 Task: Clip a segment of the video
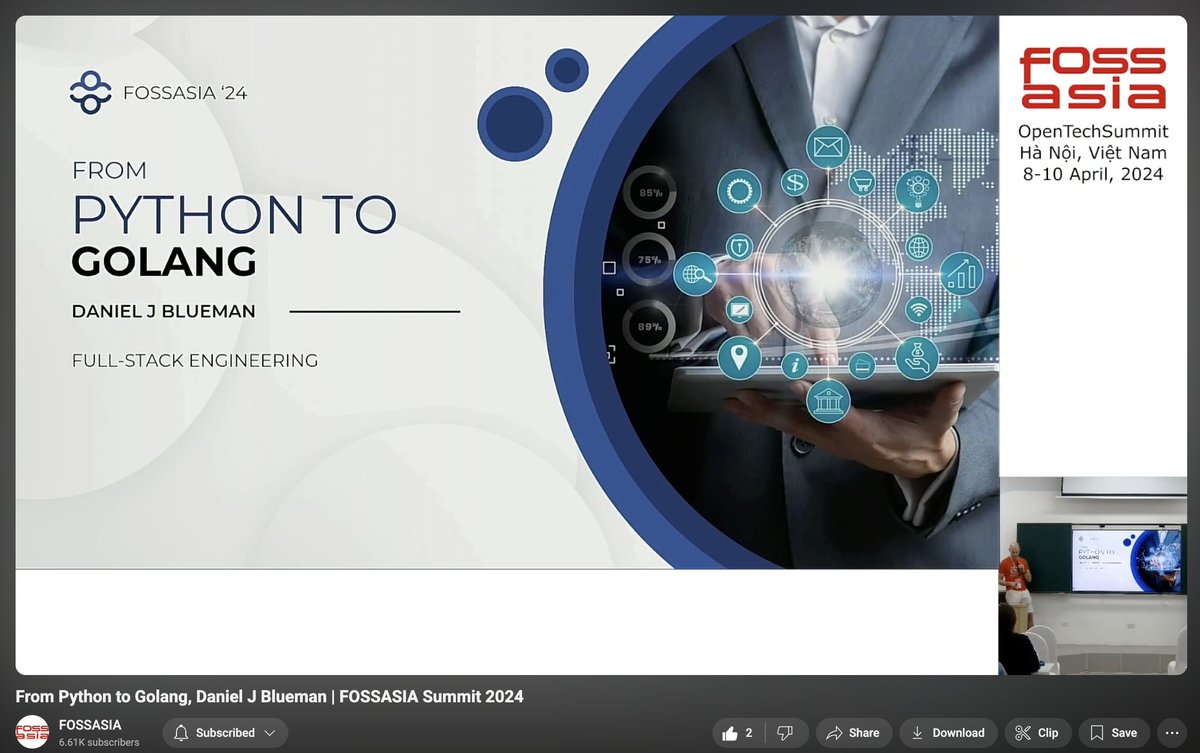click(x=1037, y=733)
